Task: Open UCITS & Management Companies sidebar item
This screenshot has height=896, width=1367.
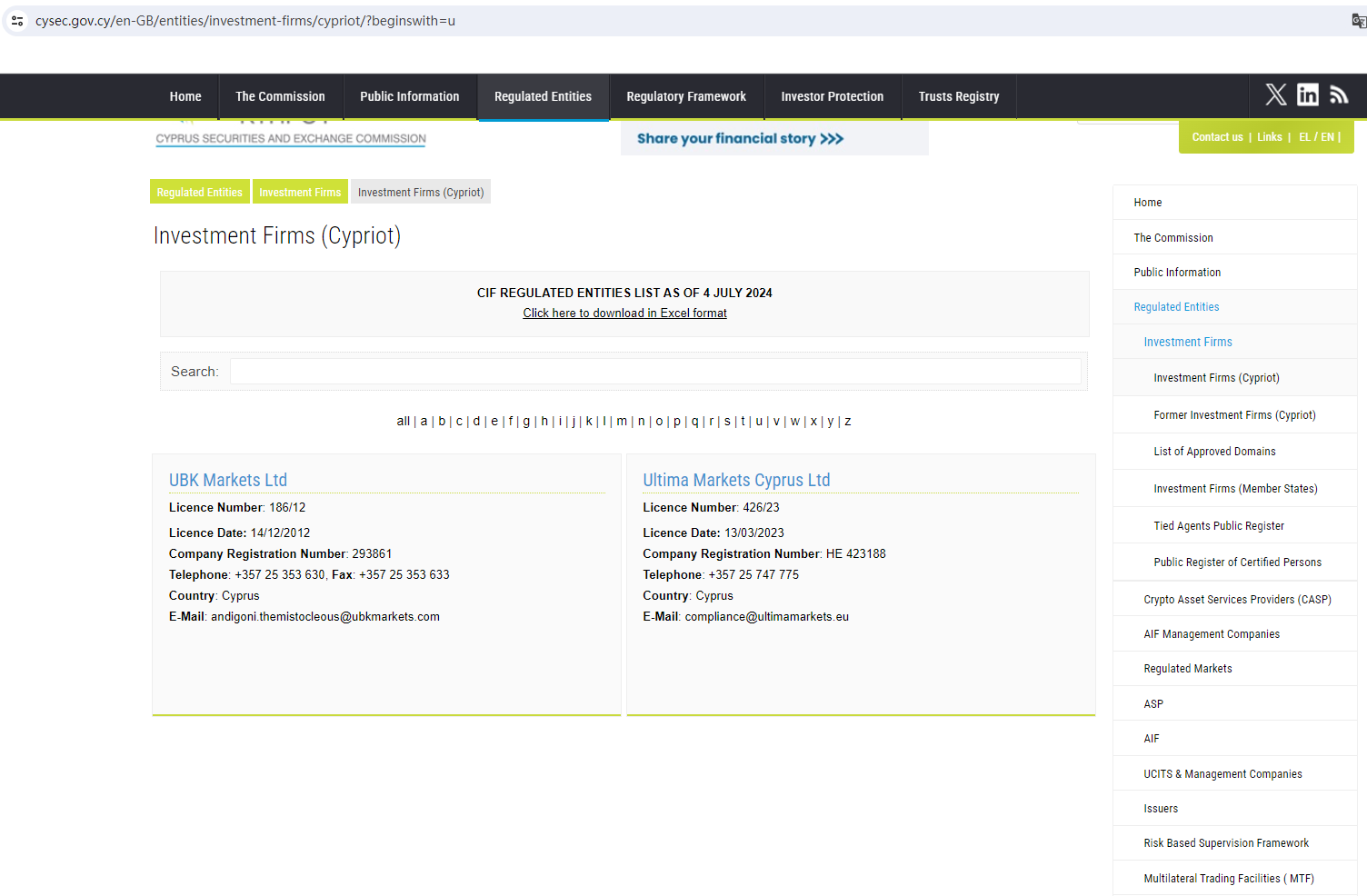Action: point(1235,774)
